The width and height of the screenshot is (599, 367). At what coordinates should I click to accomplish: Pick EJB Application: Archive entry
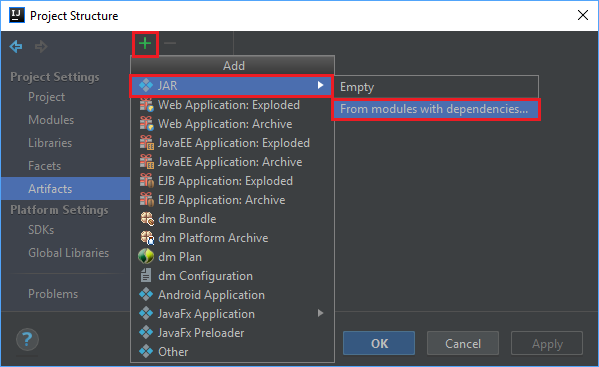(x=232, y=200)
